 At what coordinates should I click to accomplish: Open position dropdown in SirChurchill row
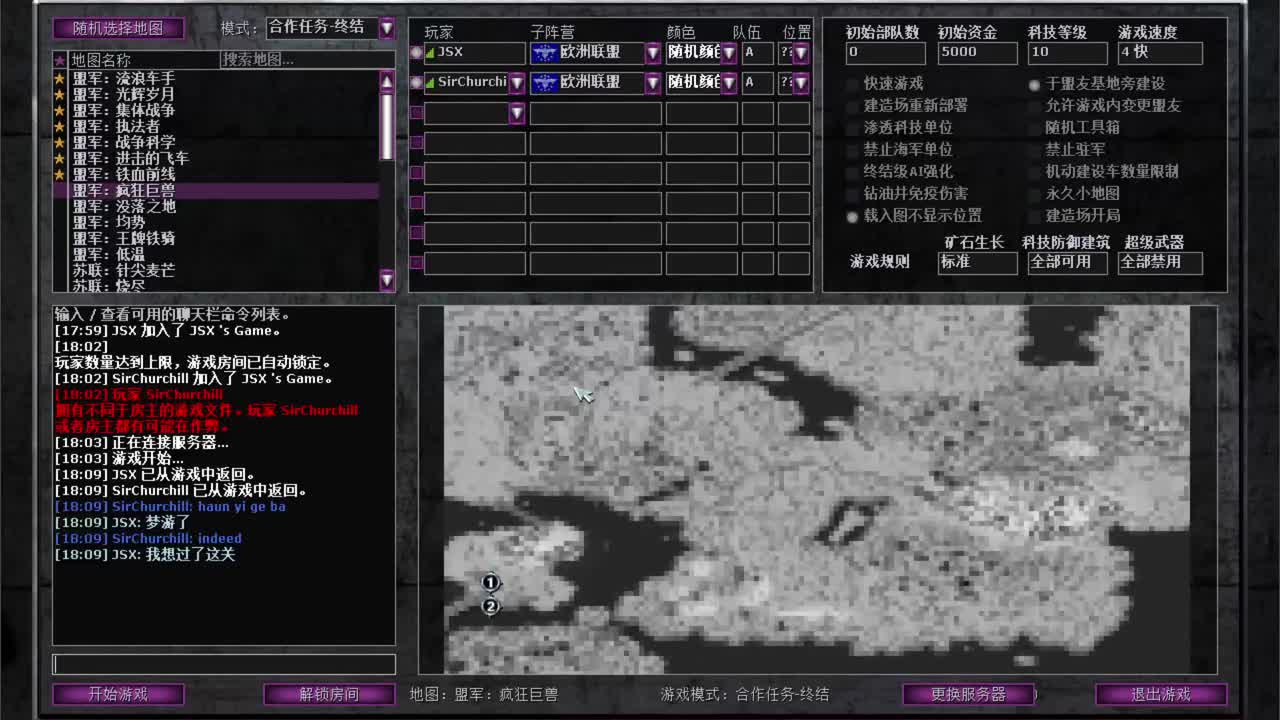[x=801, y=82]
